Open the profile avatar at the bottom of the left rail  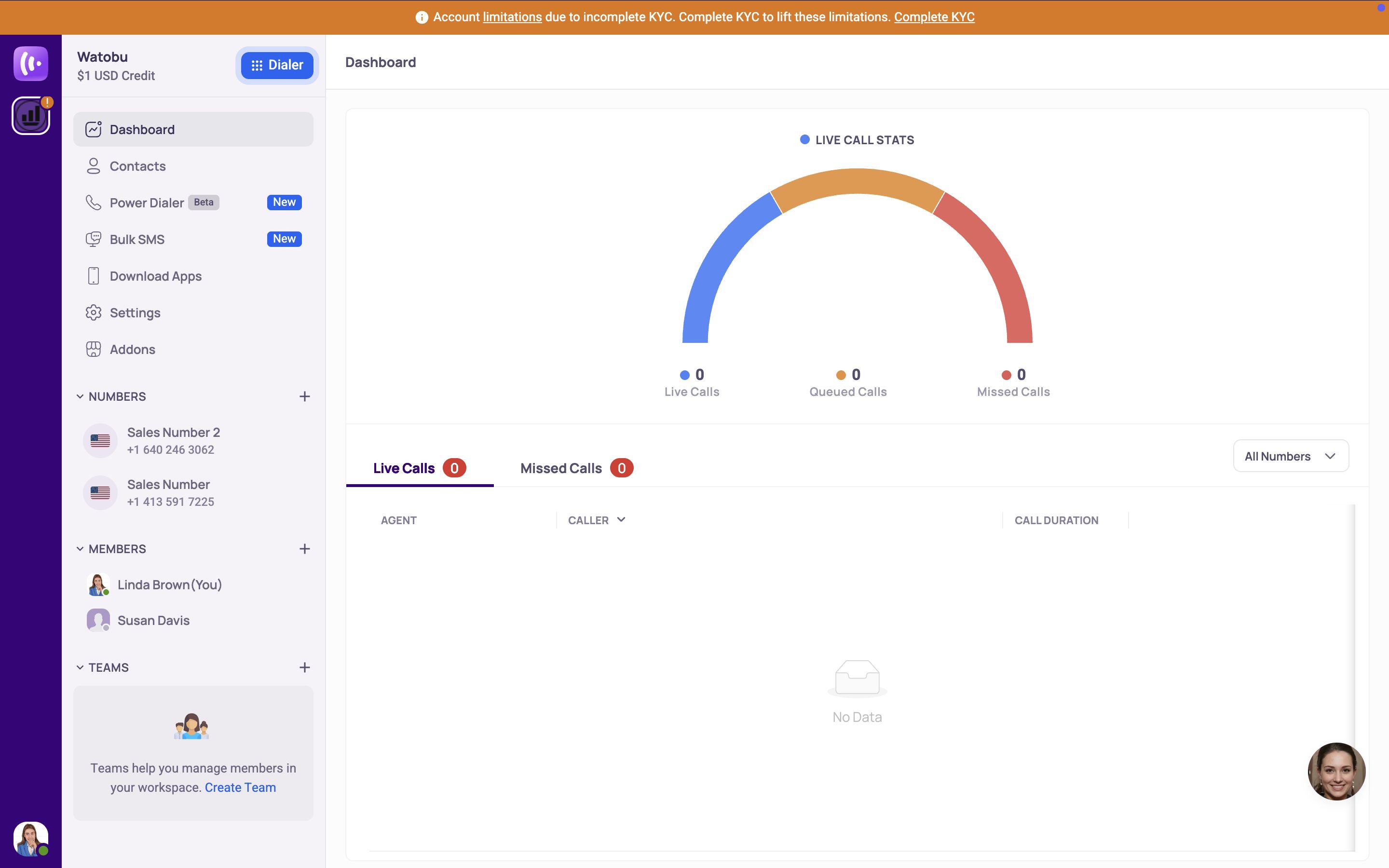pyautogui.click(x=31, y=839)
